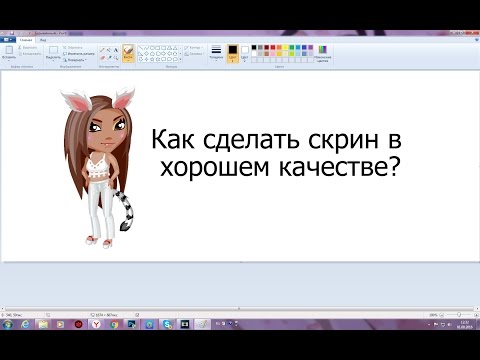Select the Text tool (letter A)
This screenshot has height=360, width=480.
pyautogui.click(x=116, y=50)
